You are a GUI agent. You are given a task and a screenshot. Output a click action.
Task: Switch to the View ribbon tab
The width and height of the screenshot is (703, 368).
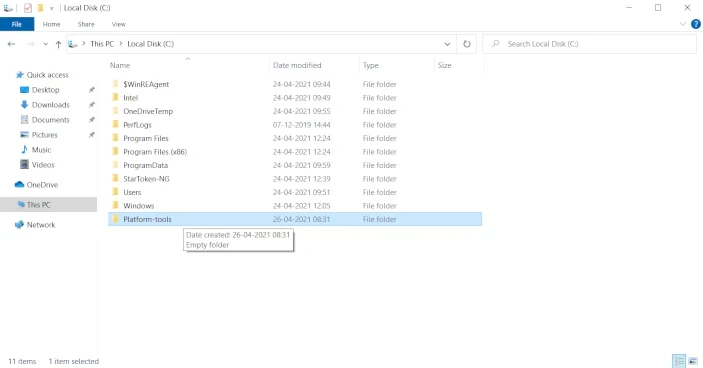(118, 24)
